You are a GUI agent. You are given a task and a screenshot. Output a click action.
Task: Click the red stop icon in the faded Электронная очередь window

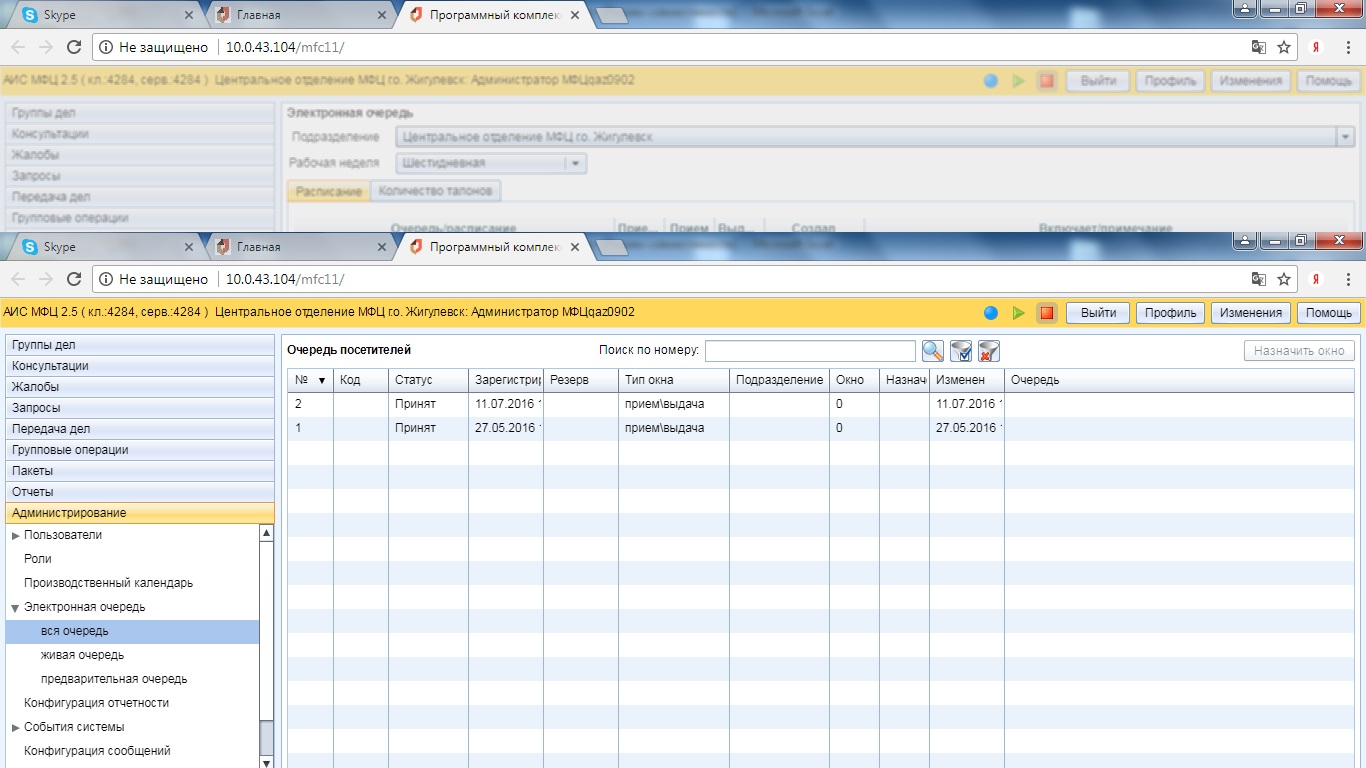1047,81
